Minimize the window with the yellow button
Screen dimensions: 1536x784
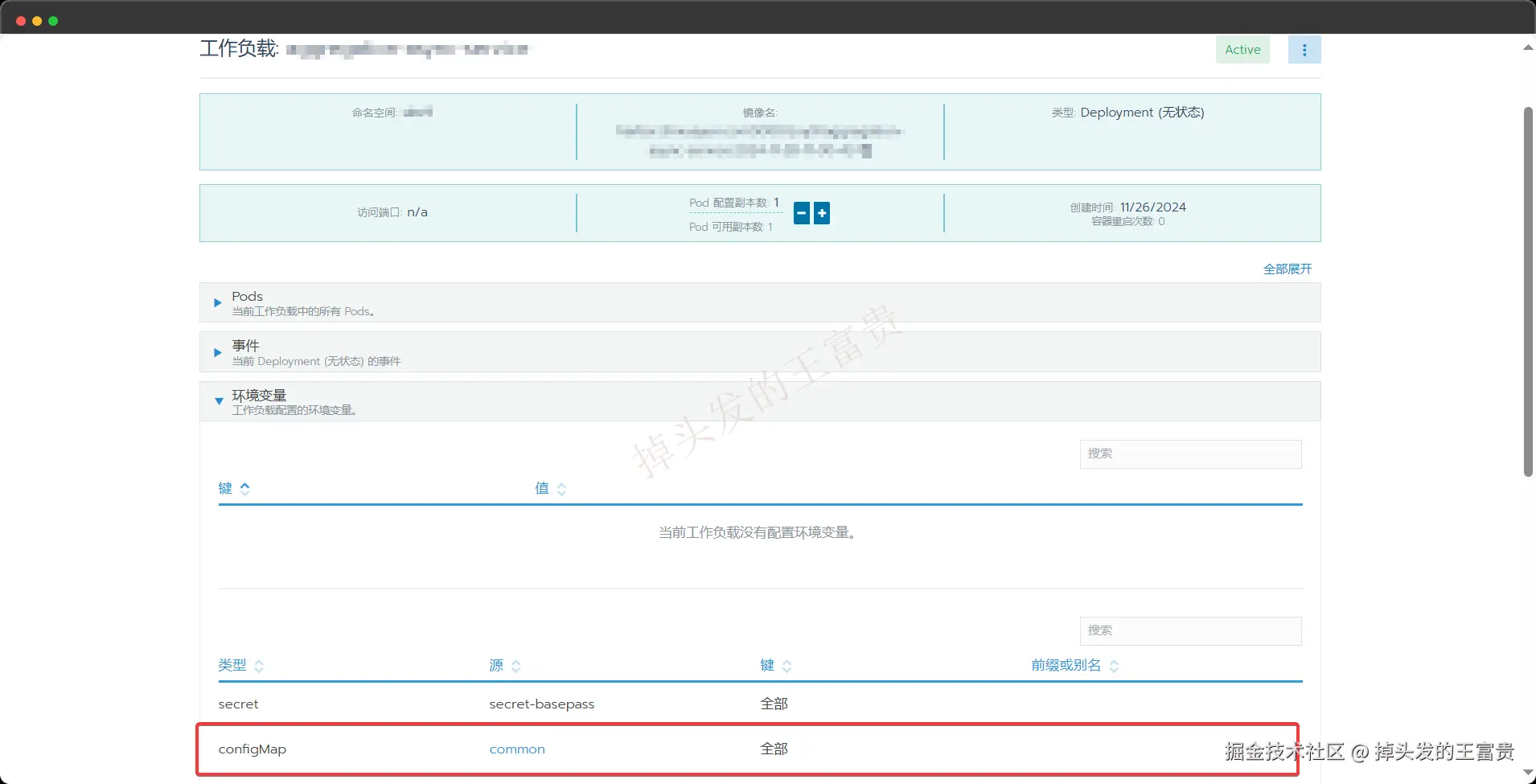pyautogui.click(x=37, y=21)
